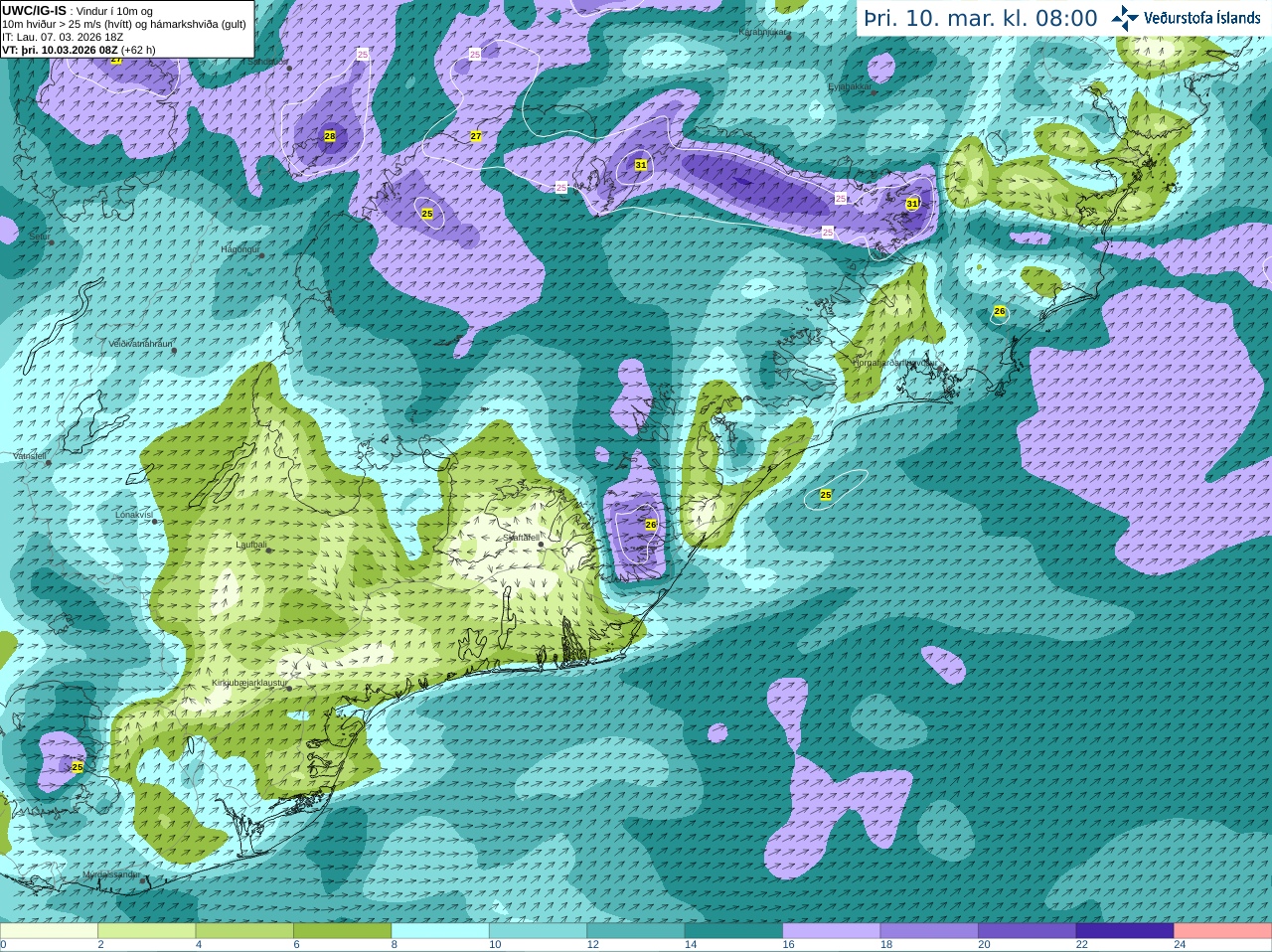
Task: Click the Skaftafell station label
Action: pos(520,538)
